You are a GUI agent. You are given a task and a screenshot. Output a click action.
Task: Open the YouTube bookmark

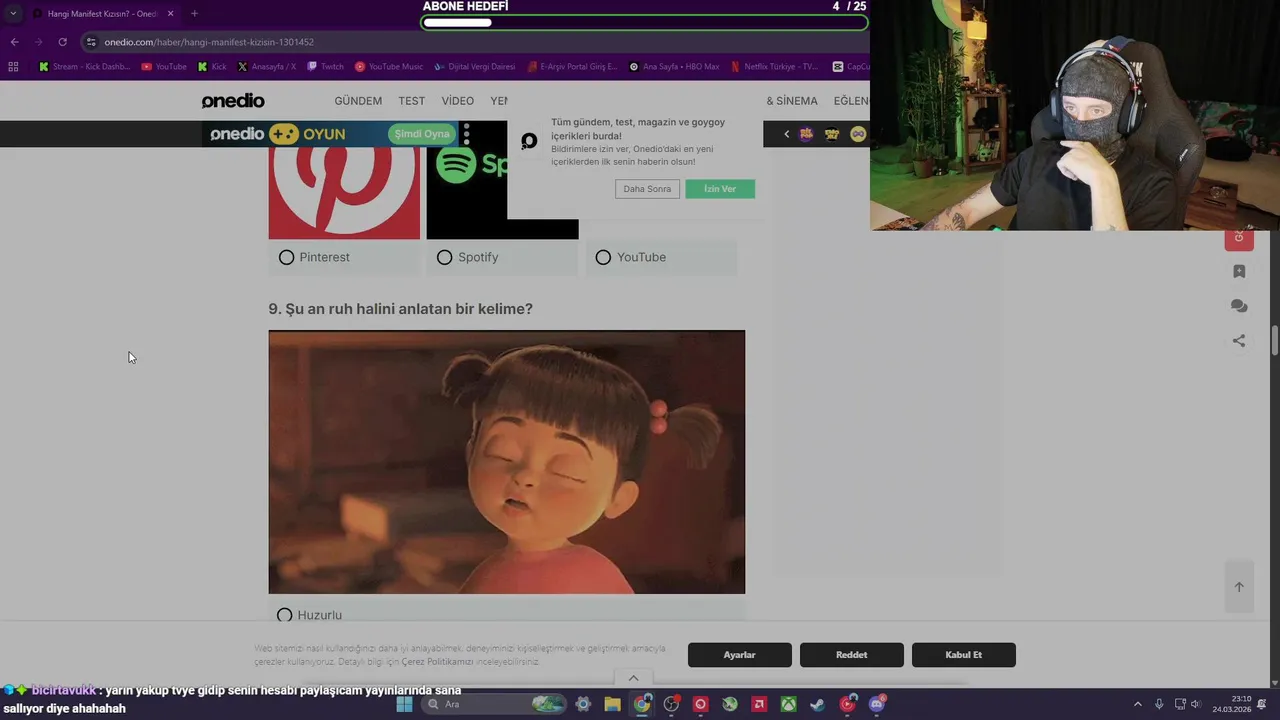tap(164, 67)
